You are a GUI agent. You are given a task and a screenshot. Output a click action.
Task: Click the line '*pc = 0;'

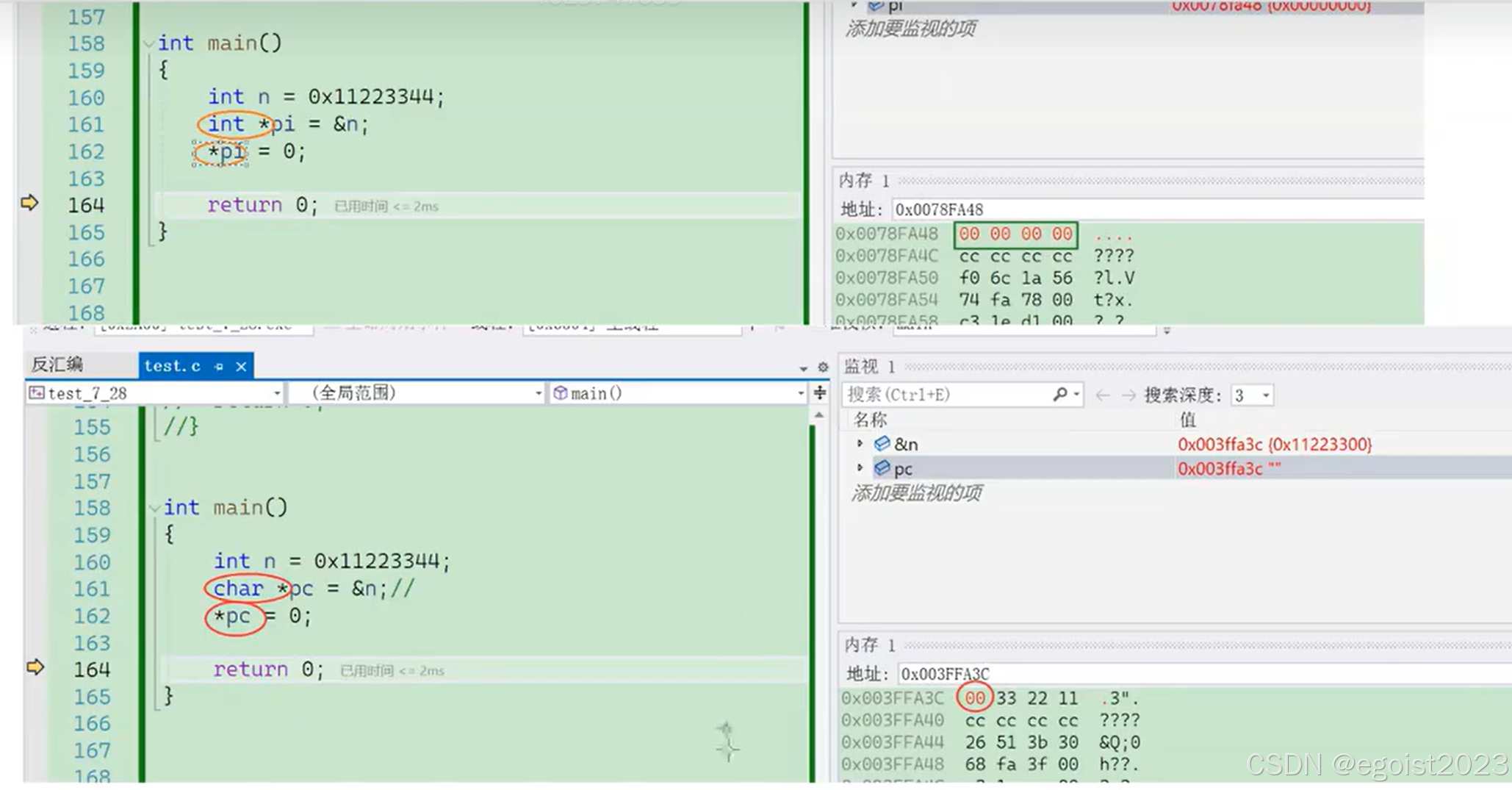click(x=262, y=616)
